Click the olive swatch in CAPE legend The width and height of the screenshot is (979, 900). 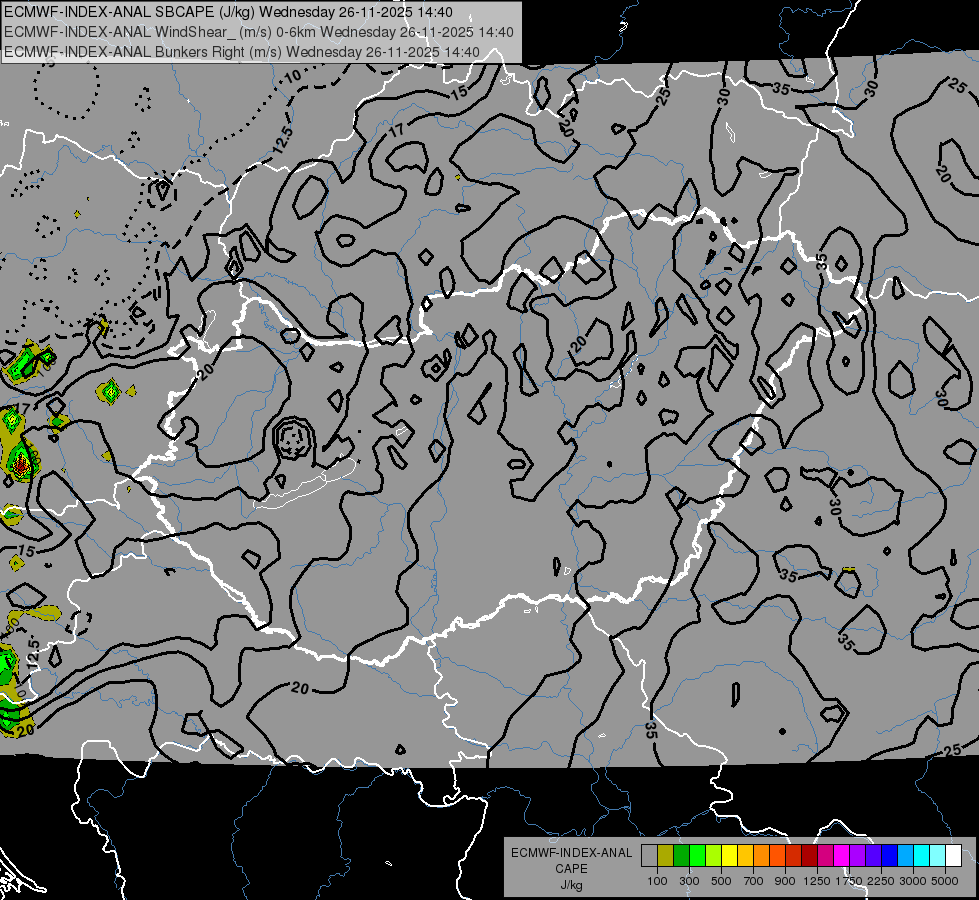(x=666, y=855)
